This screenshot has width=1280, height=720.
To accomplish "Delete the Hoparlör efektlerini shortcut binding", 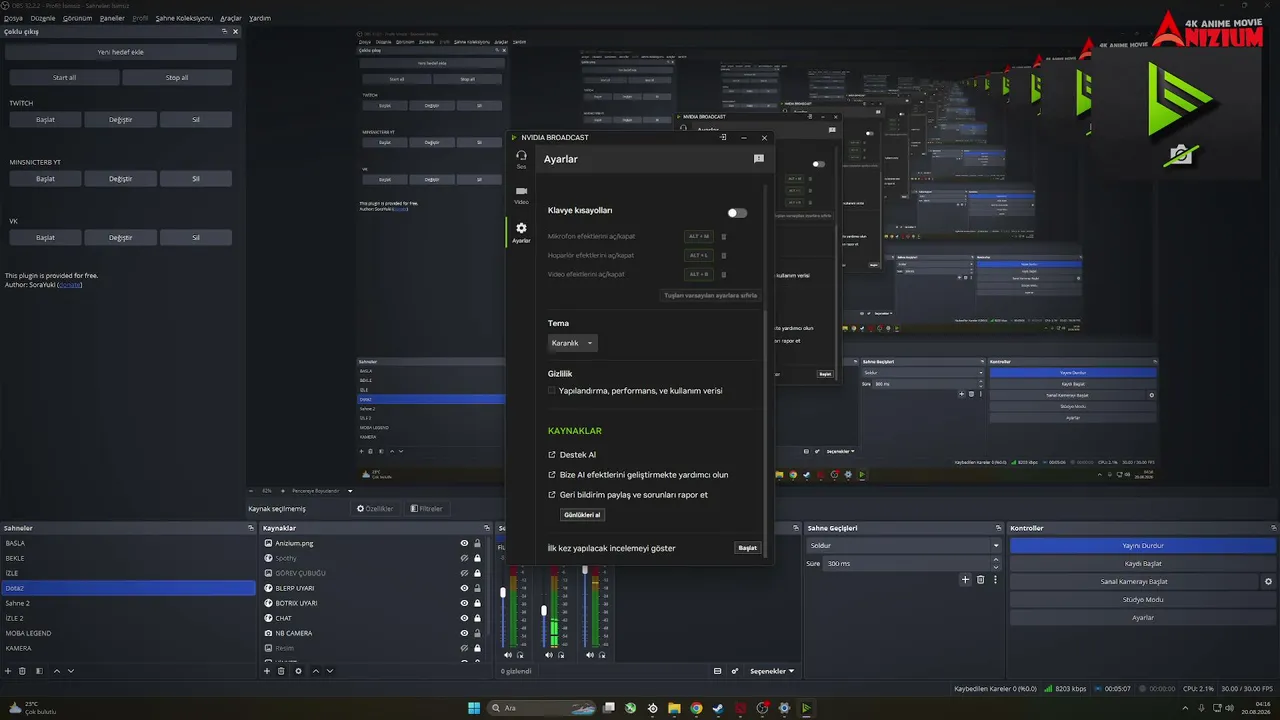I will (723, 255).
